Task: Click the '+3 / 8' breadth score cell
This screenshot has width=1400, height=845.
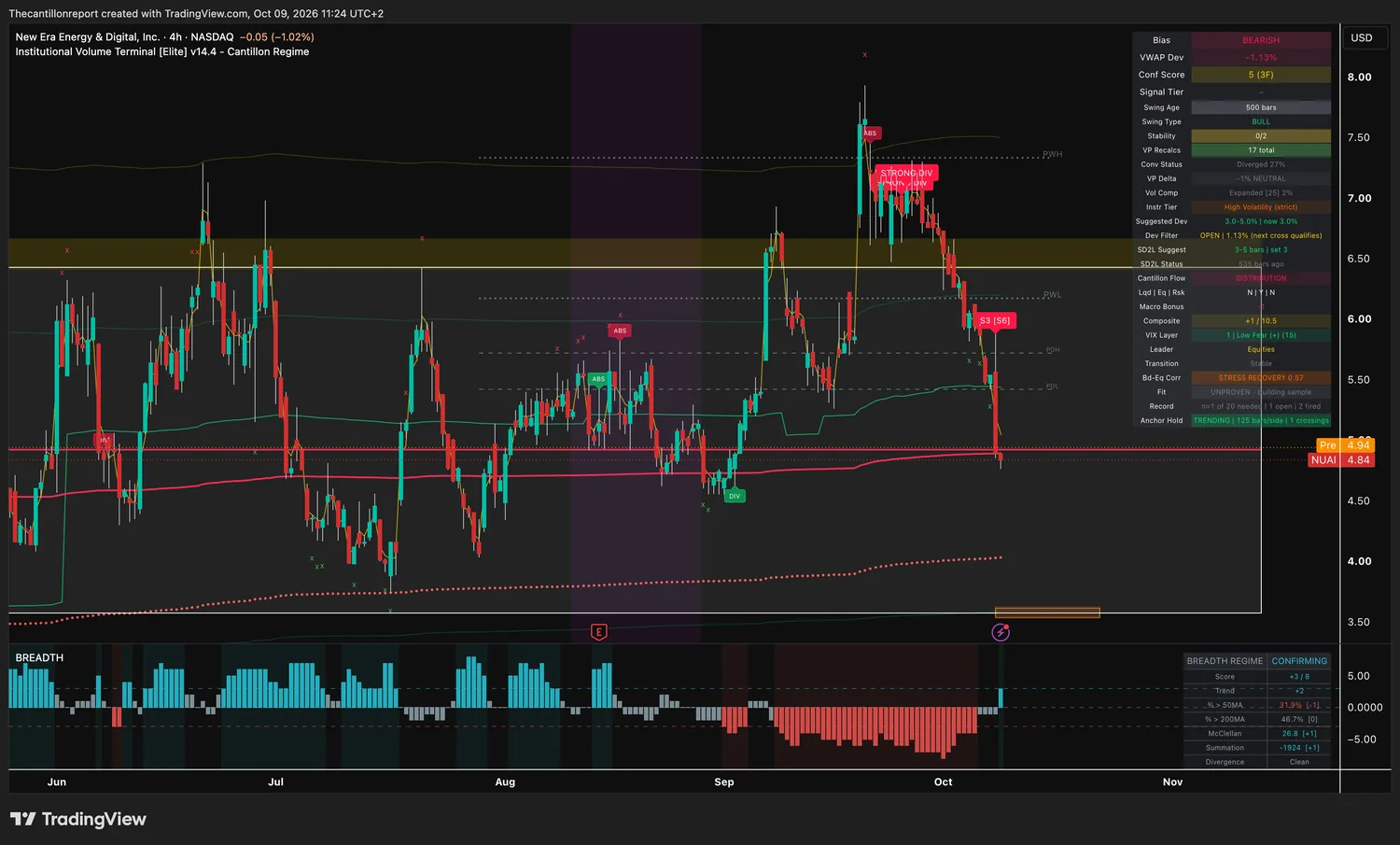Action: 1299,677
